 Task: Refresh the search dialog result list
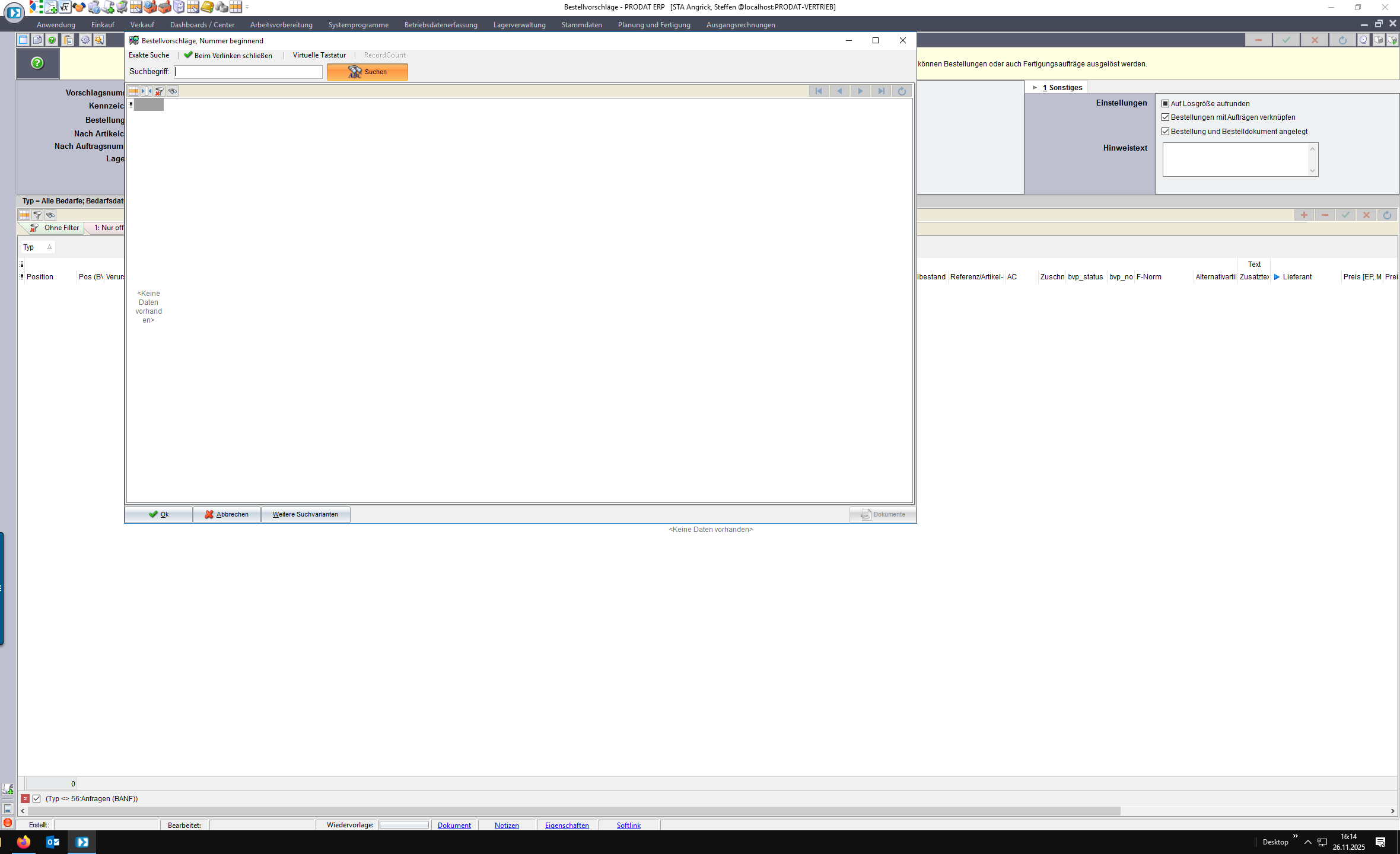click(x=902, y=91)
